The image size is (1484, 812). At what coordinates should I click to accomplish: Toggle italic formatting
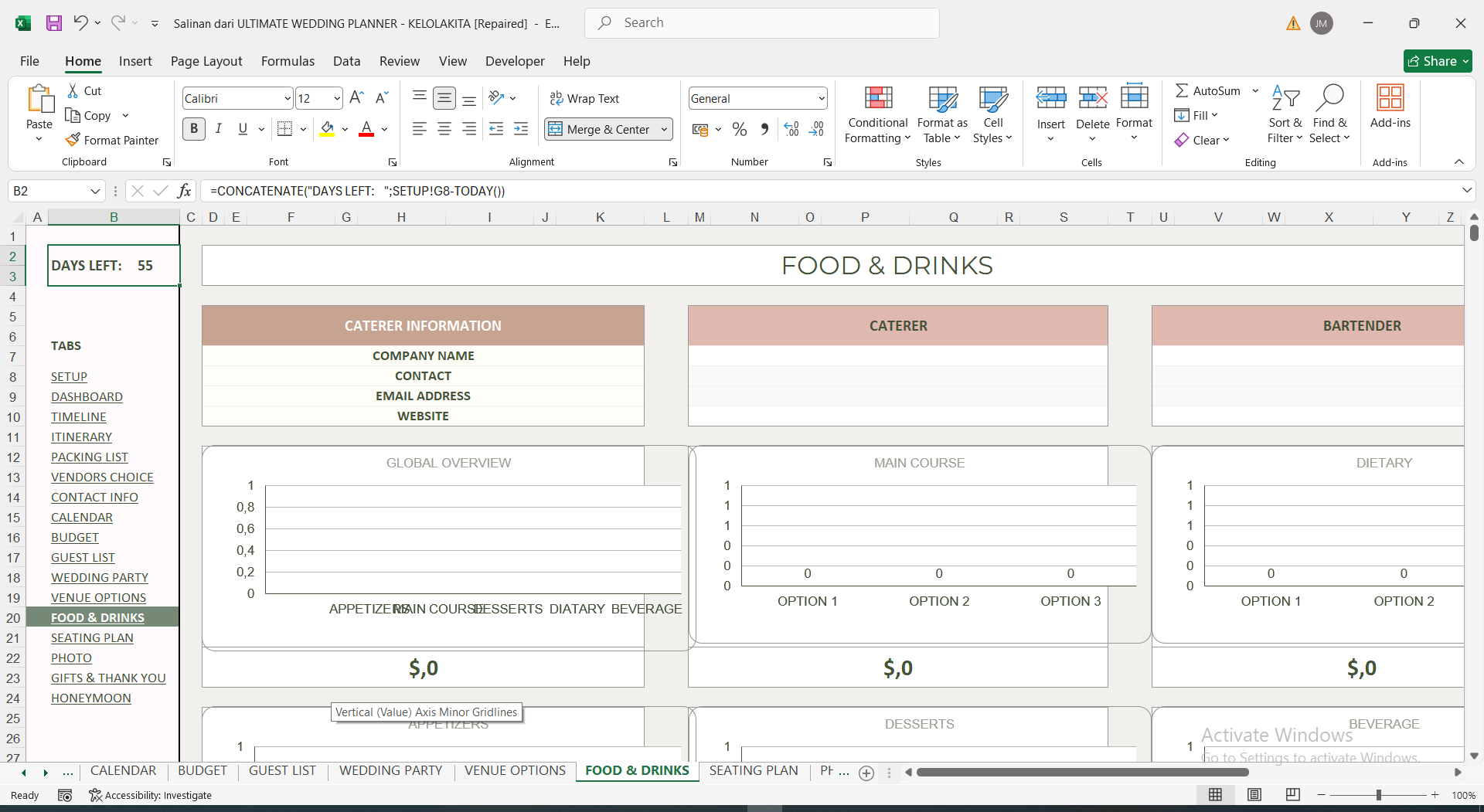pyautogui.click(x=219, y=129)
